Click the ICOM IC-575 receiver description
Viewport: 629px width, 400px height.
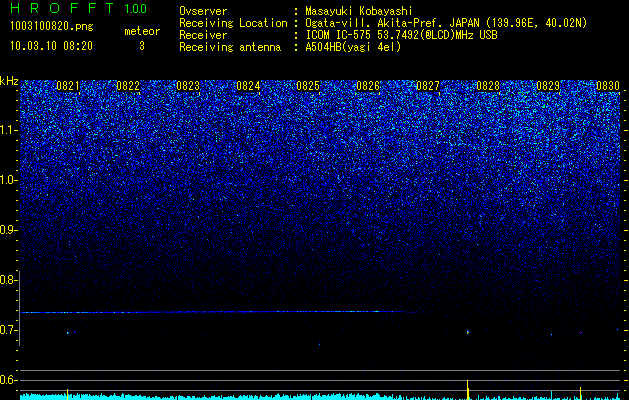coord(401,35)
